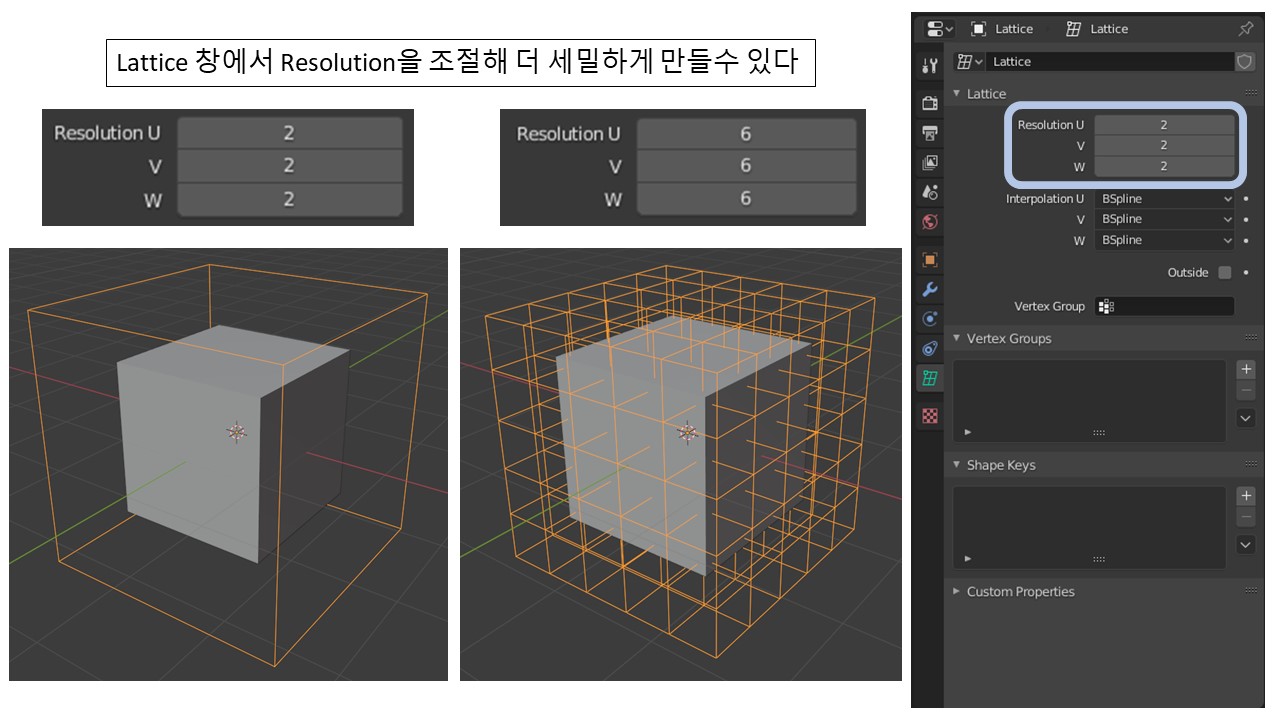
Task: Enable Fake User shield on Lattice data-block
Action: [1246, 62]
